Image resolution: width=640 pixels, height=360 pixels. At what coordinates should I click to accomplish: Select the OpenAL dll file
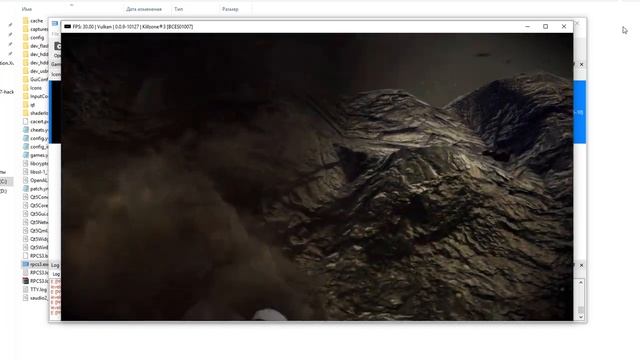[35, 180]
